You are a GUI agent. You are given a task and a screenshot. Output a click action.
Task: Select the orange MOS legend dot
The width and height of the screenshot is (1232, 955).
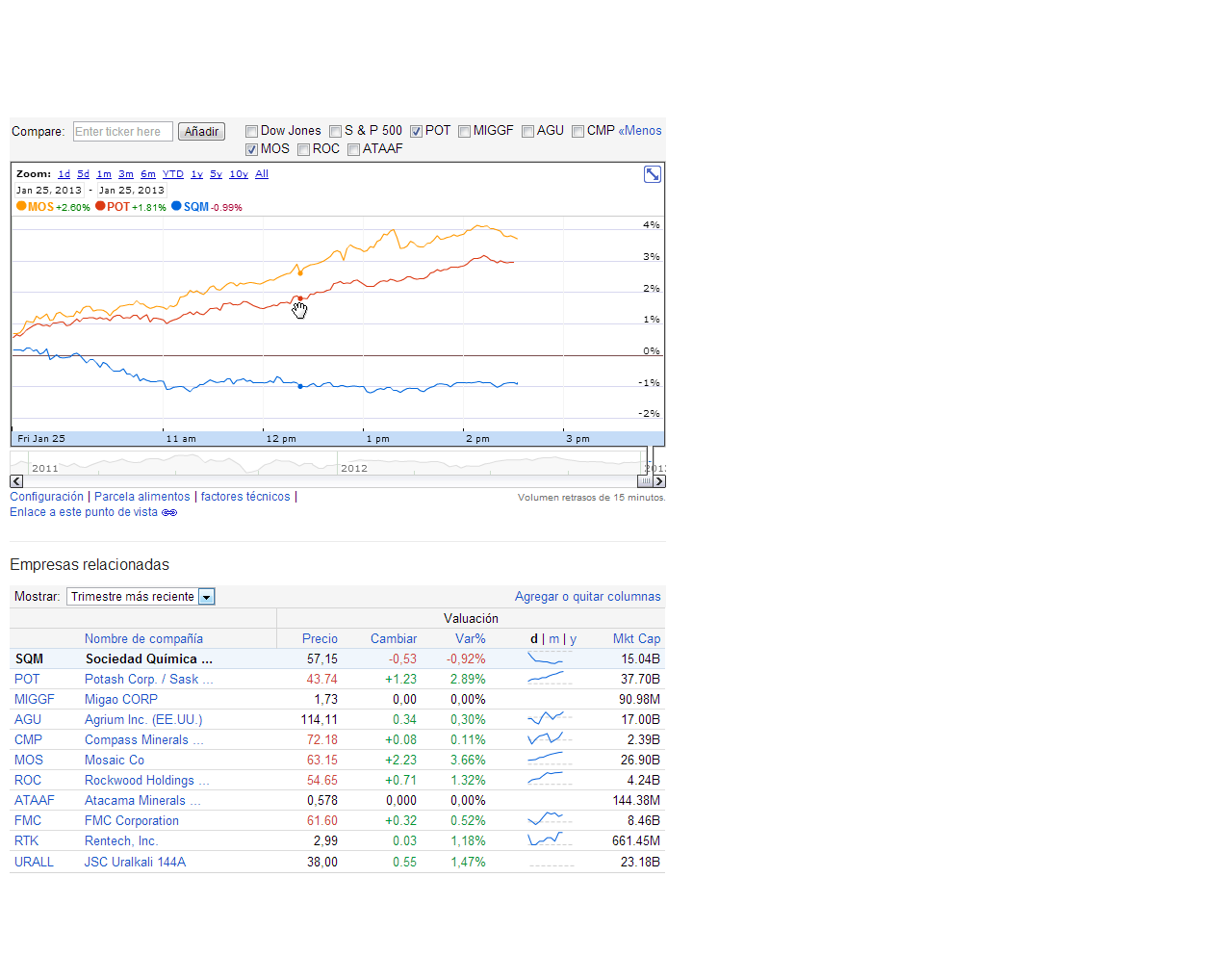[x=21, y=206]
